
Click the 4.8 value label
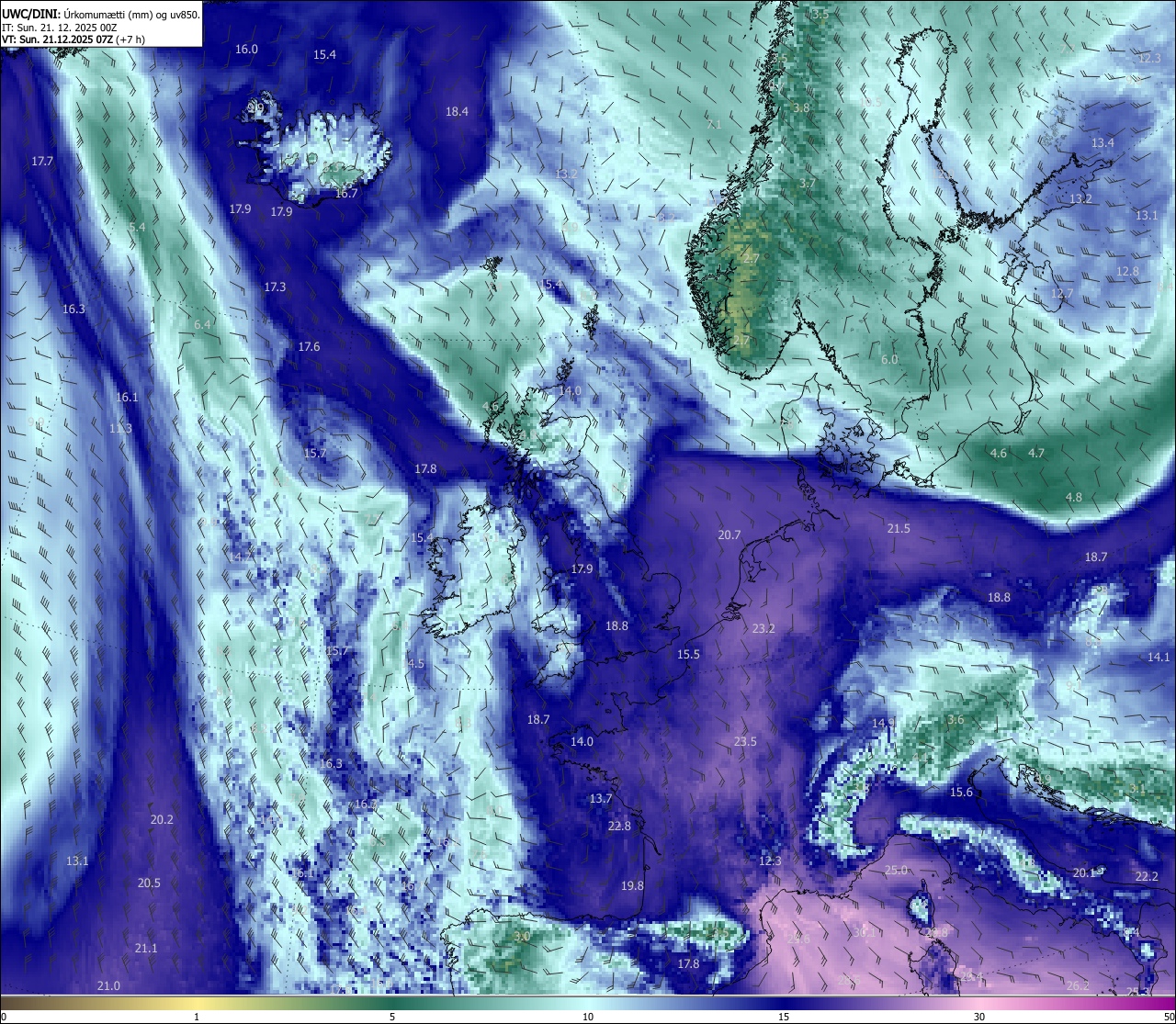point(1073,498)
